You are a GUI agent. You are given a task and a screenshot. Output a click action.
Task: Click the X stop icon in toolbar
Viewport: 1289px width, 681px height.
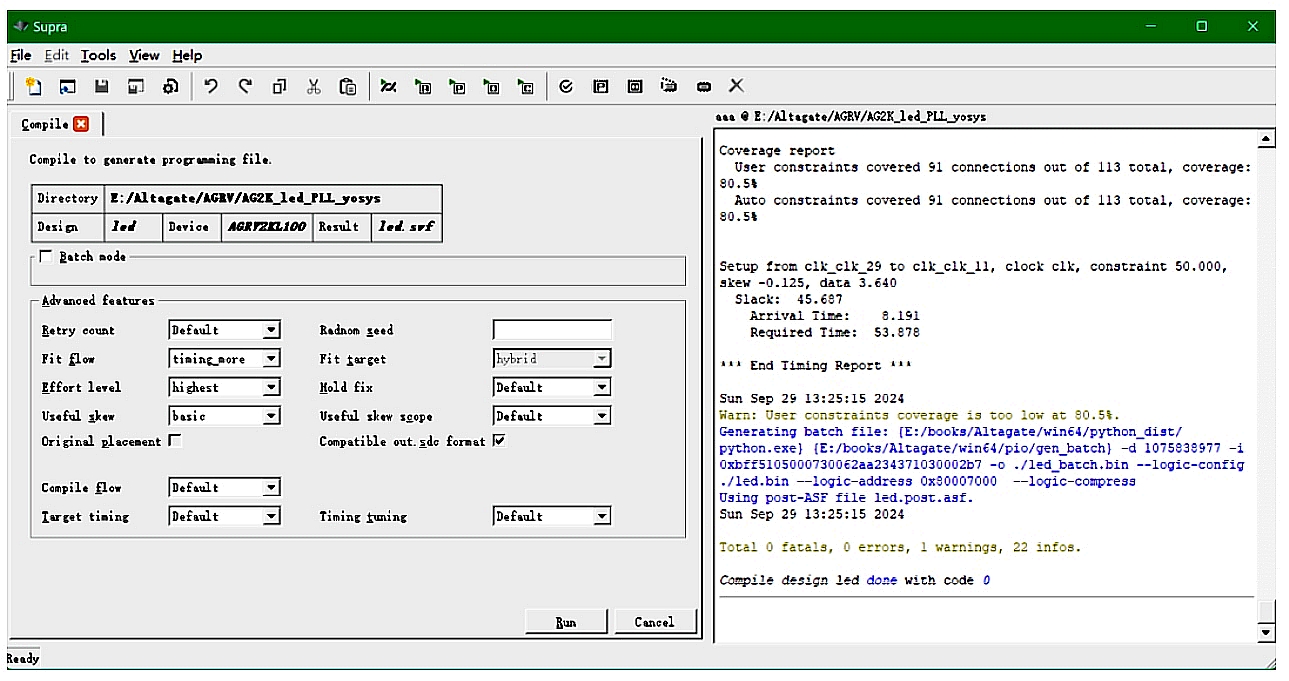click(x=736, y=87)
